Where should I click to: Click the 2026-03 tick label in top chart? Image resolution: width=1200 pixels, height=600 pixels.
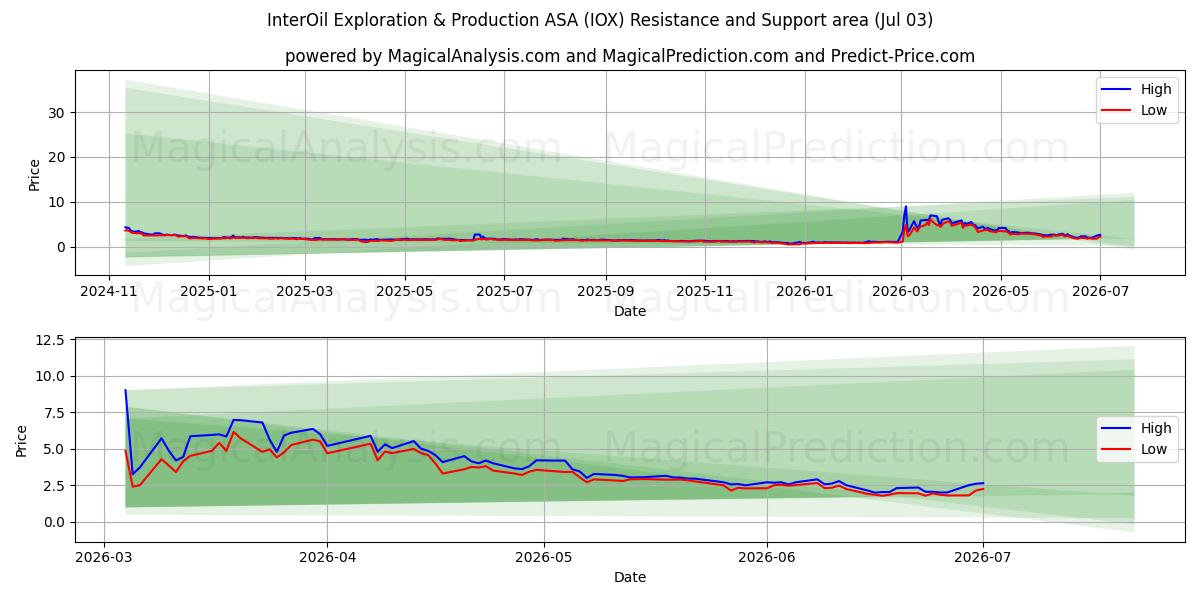point(901,291)
